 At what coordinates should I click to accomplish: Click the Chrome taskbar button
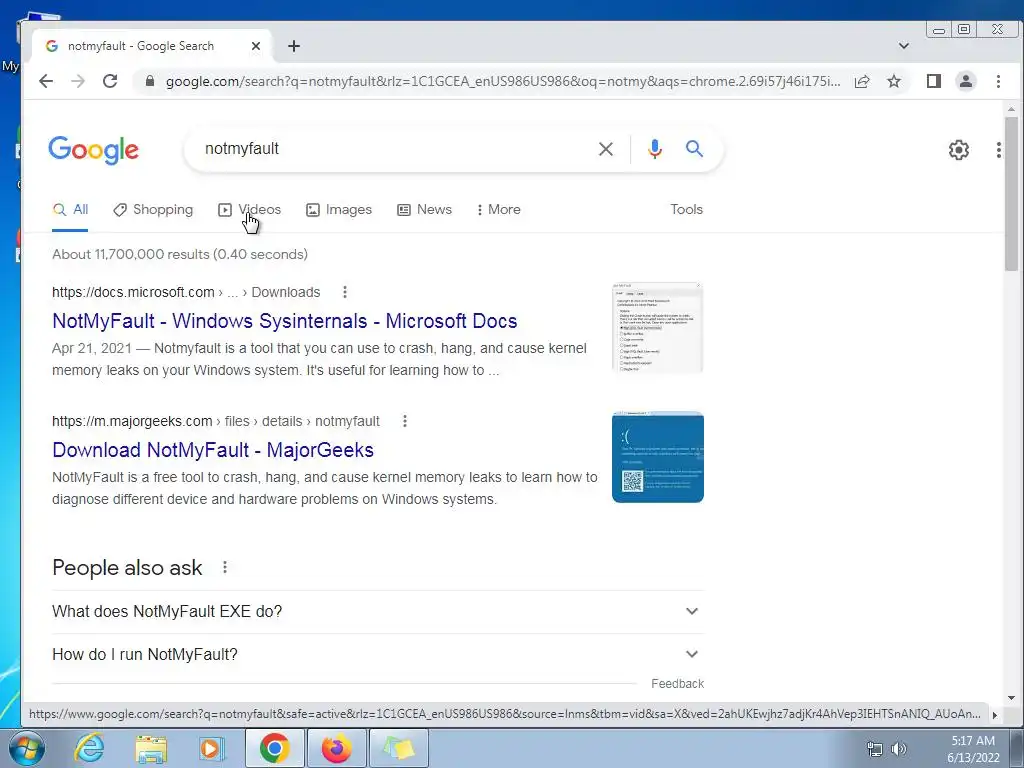point(274,748)
